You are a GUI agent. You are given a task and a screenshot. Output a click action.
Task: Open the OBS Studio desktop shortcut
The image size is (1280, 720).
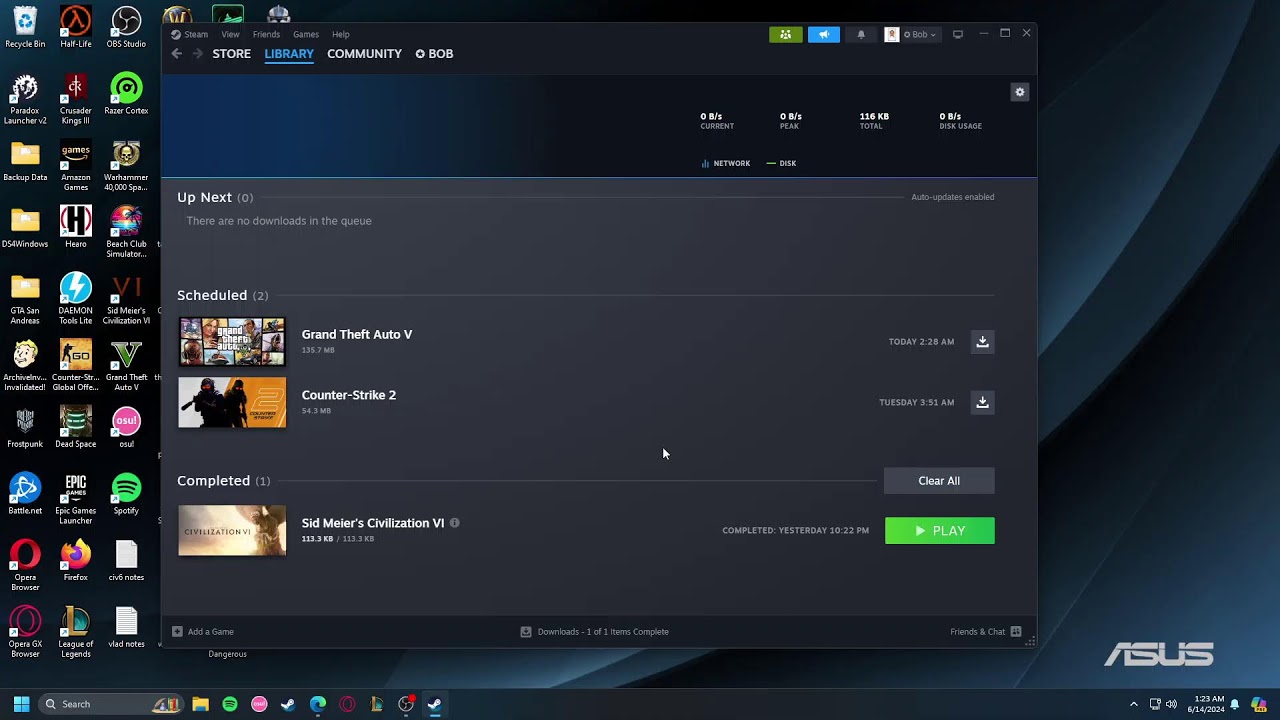(126, 26)
